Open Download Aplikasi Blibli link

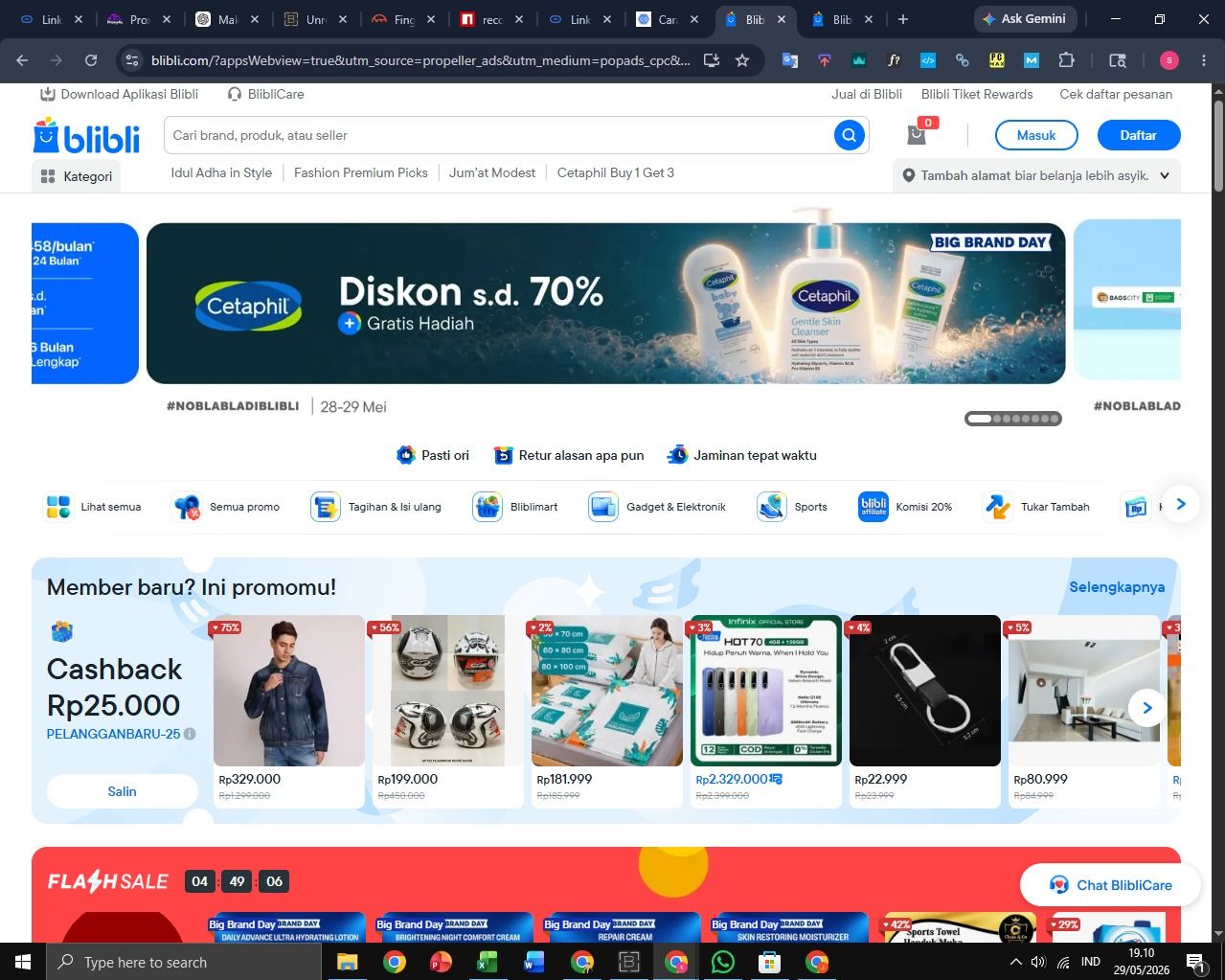(x=119, y=94)
